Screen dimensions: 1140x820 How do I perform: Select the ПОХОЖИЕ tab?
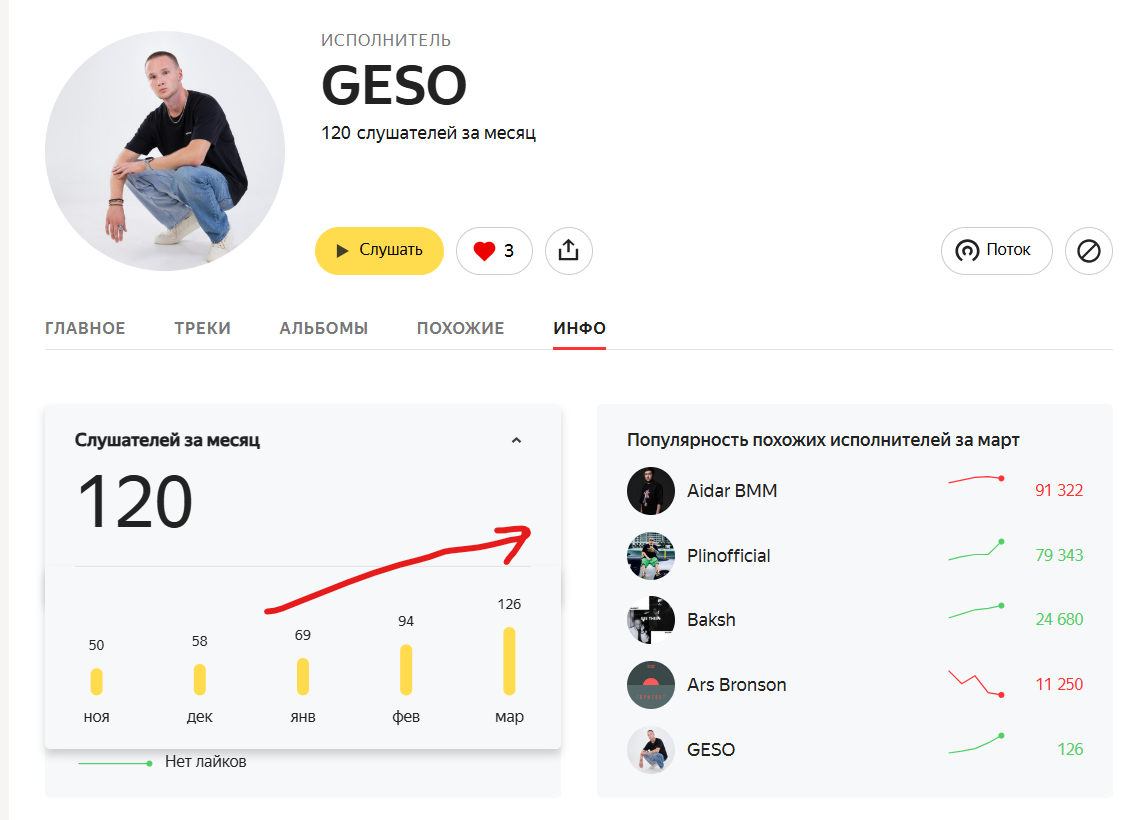[460, 329]
